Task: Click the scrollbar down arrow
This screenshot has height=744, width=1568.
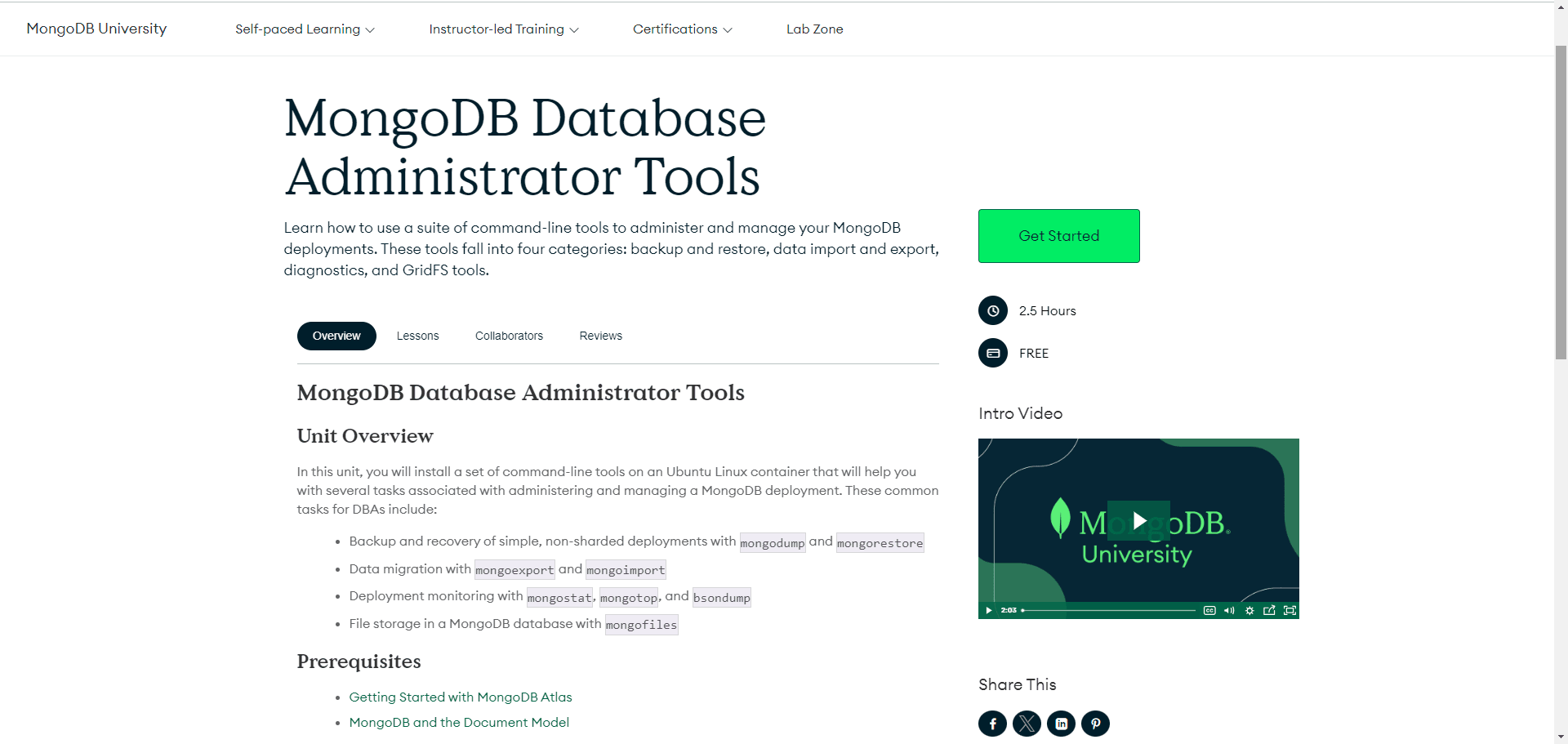Action: pyautogui.click(x=1561, y=737)
